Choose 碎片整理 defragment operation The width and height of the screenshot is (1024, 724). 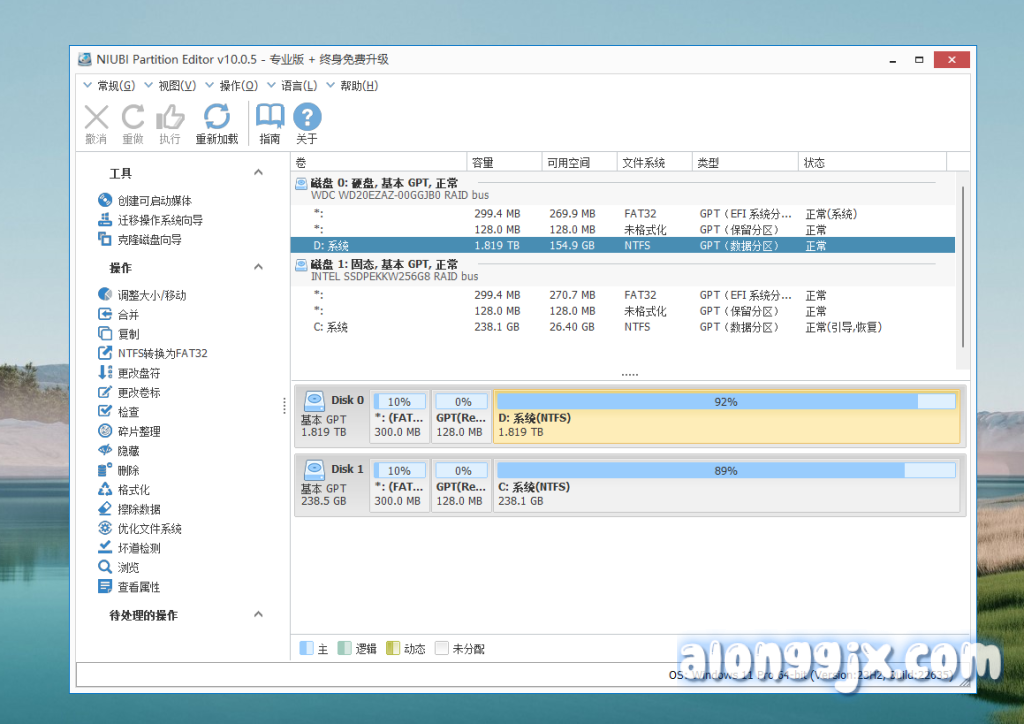pos(138,432)
